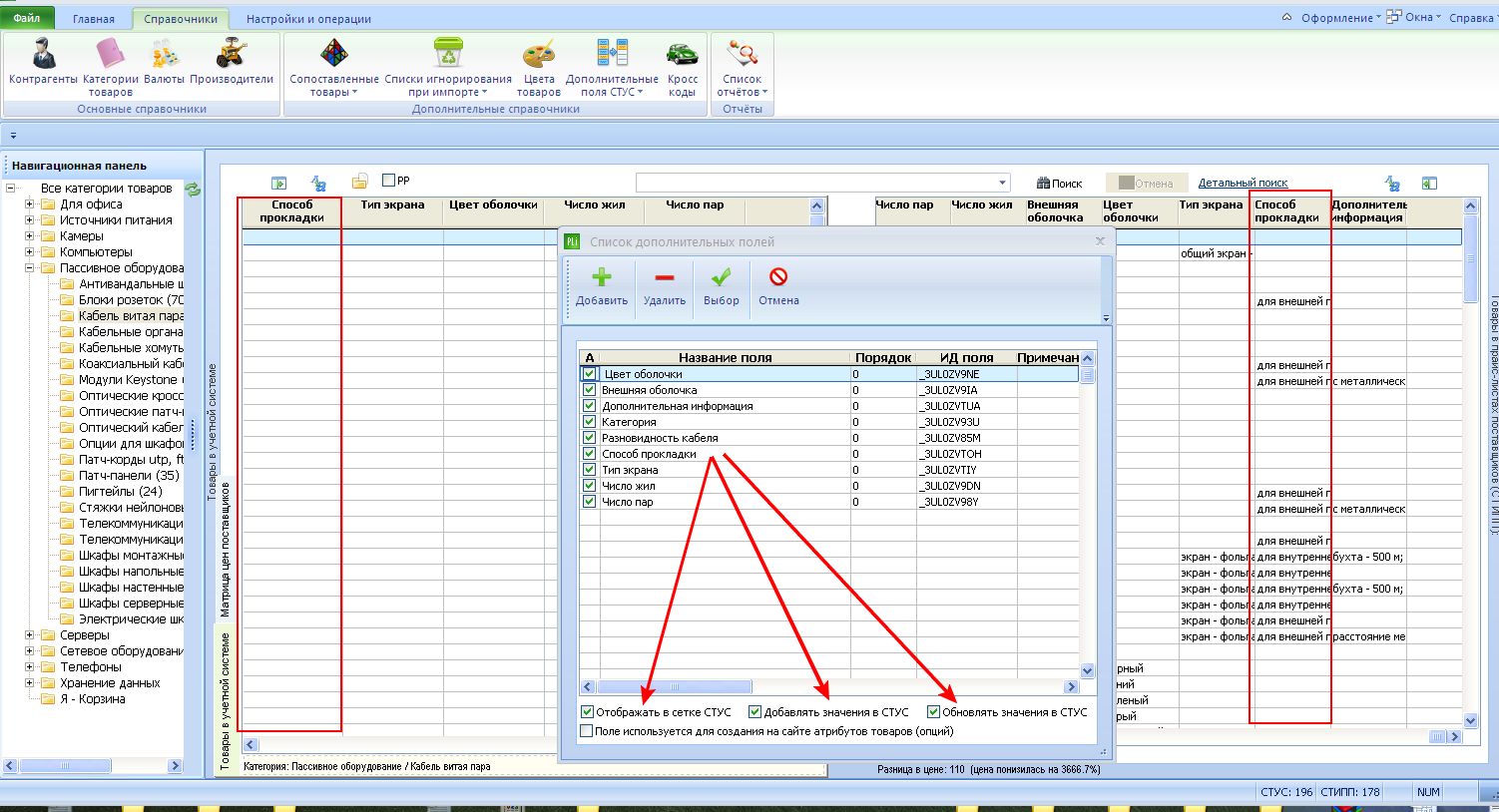Open the Цвета товаров palette icon
This screenshot has width=1499, height=812.
click(539, 53)
